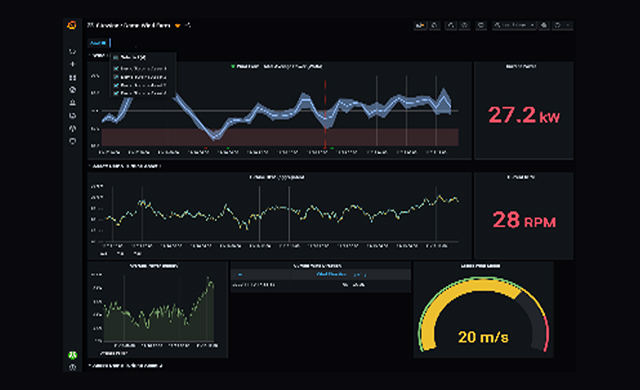Image resolution: width=640 pixels, height=390 pixels.
Task: Open the wind gauge panel title menu
Action: [480, 266]
